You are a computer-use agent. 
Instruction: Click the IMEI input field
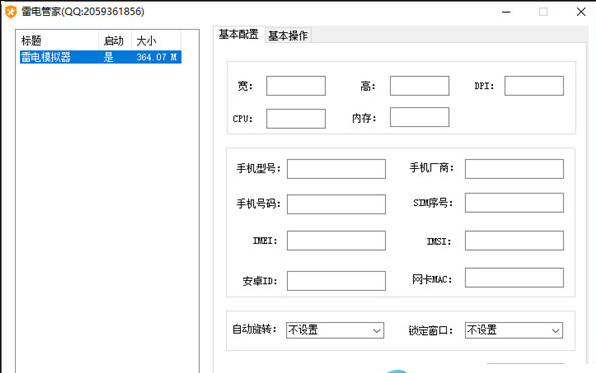click(336, 240)
